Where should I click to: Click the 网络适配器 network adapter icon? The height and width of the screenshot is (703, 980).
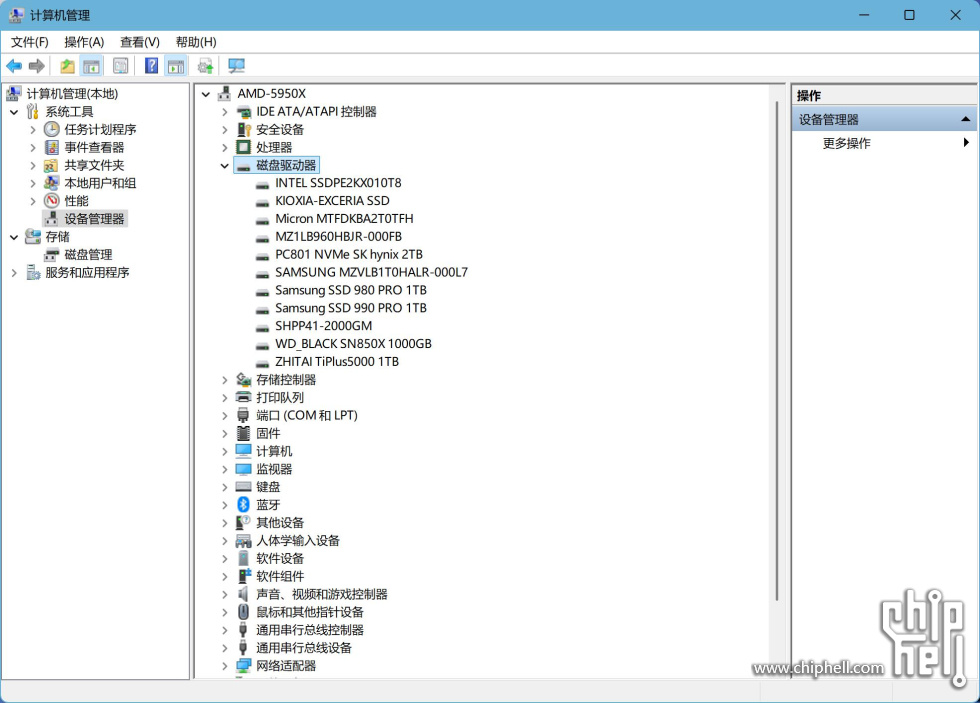tap(243, 666)
